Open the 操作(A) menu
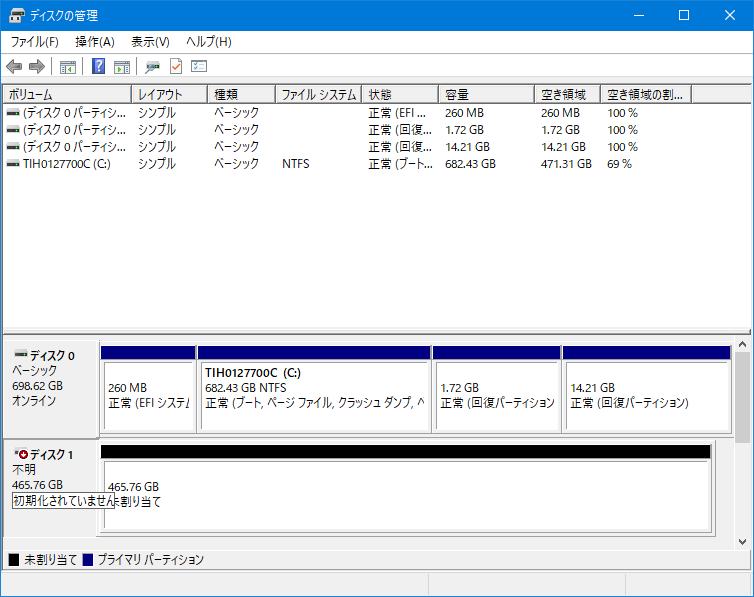Screen dimensions: 754x597 95,42
